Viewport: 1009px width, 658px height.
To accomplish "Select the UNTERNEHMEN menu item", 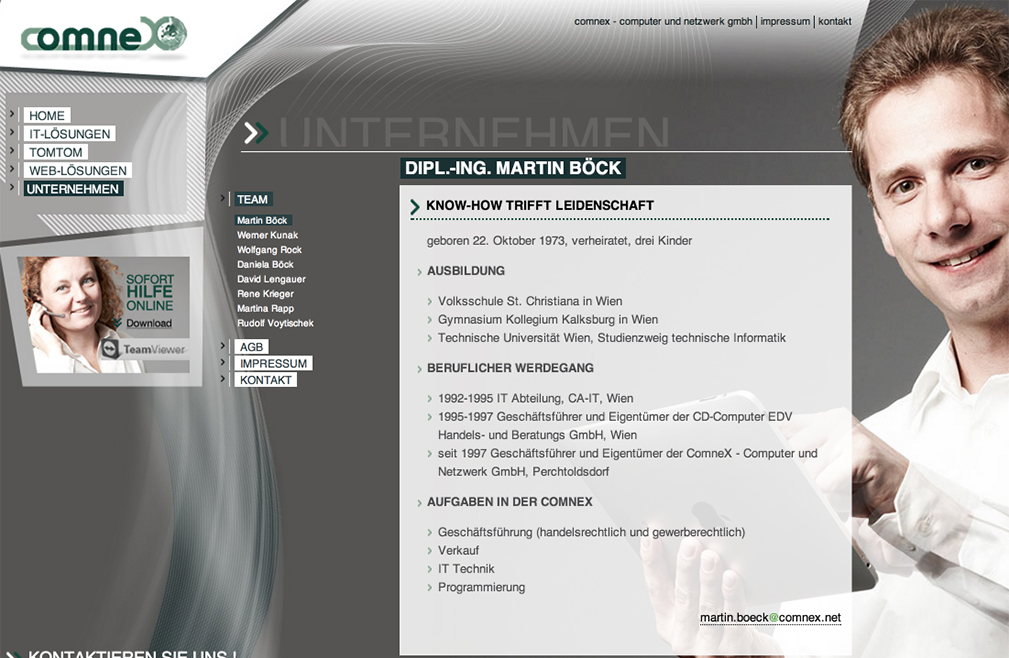I will click(73, 189).
